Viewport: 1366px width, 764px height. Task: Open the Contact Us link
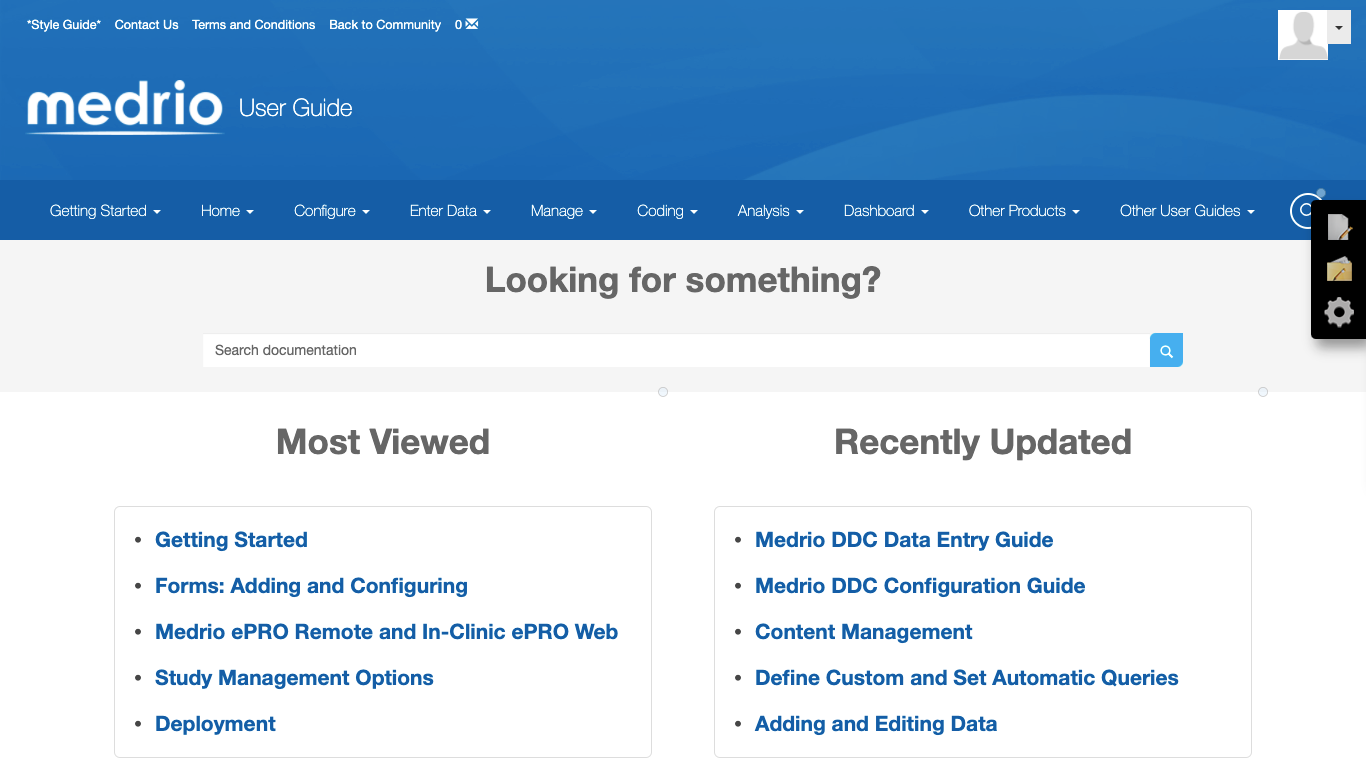[x=146, y=25]
